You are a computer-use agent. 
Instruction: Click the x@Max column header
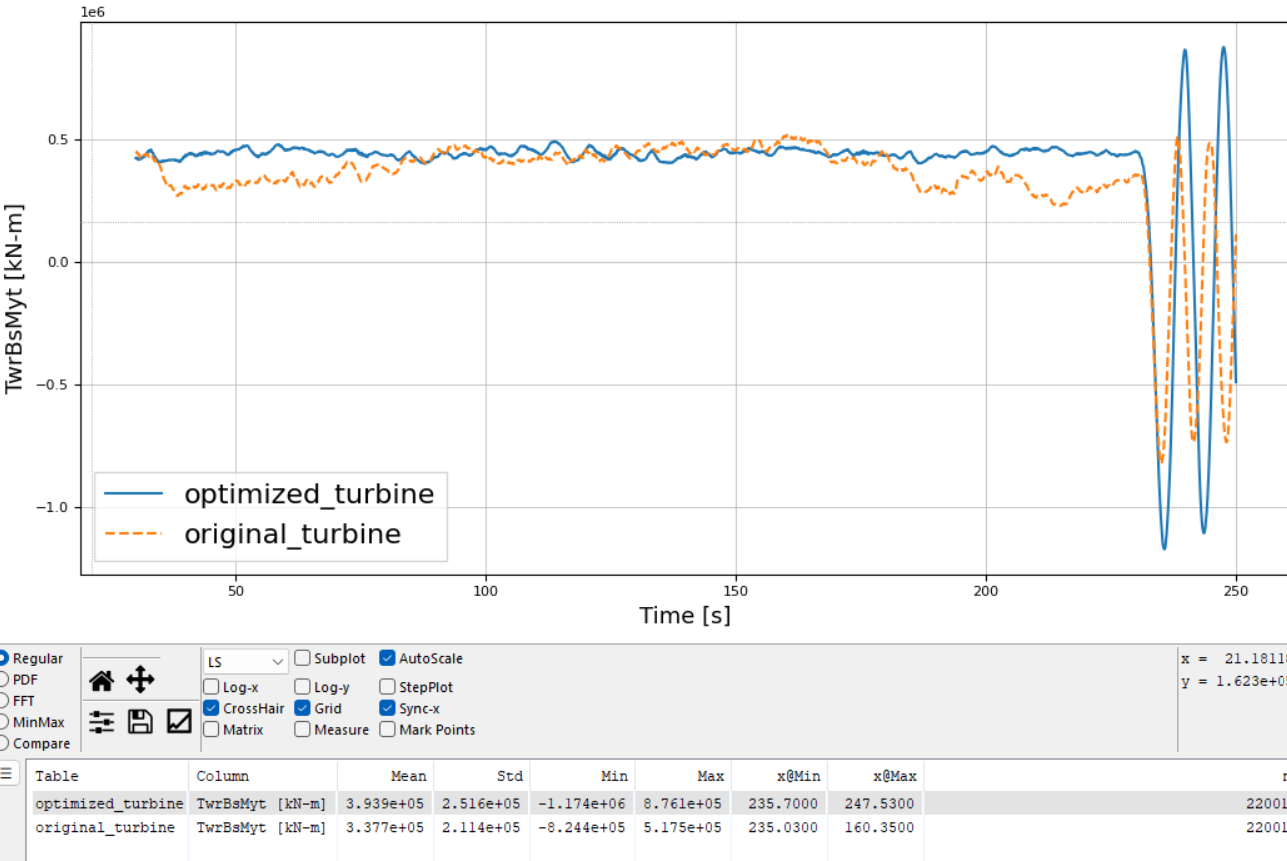(876, 775)
